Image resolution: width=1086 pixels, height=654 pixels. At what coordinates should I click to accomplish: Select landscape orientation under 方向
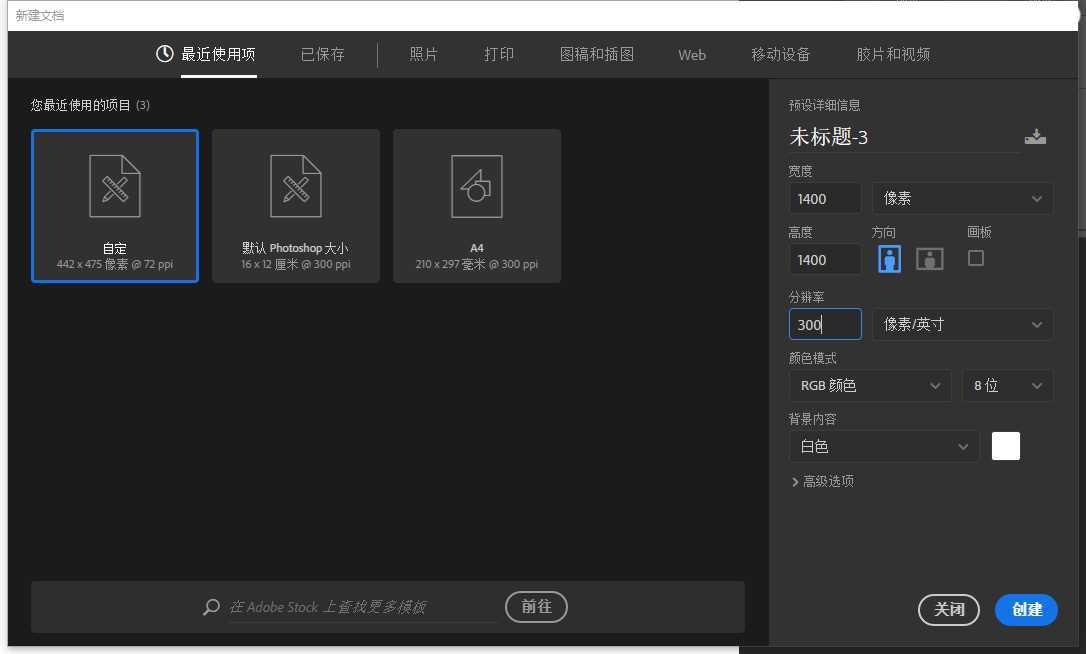pyautogui.click(x=929, y=258)
